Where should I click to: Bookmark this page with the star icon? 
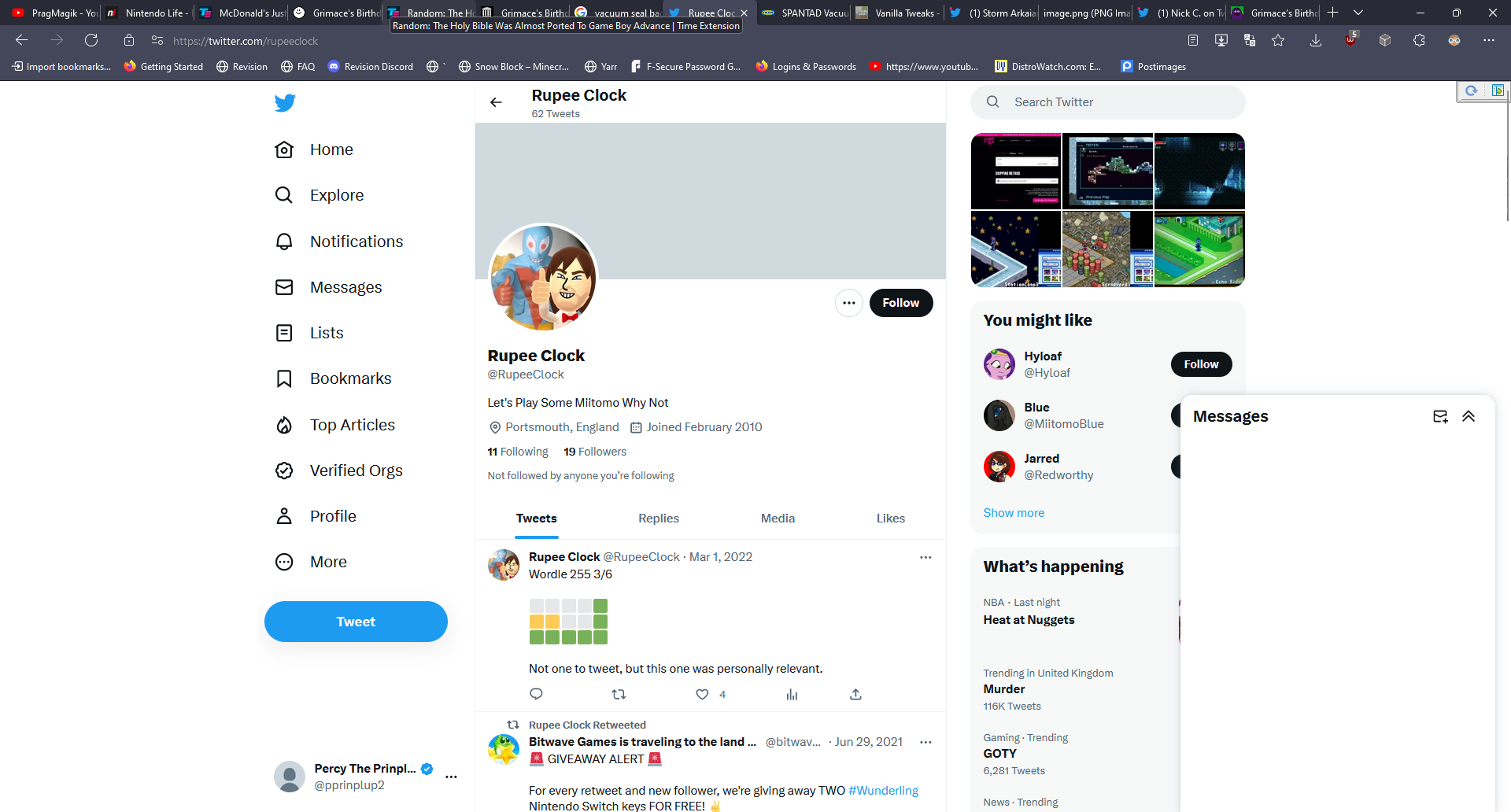[x=1278, y=40]
